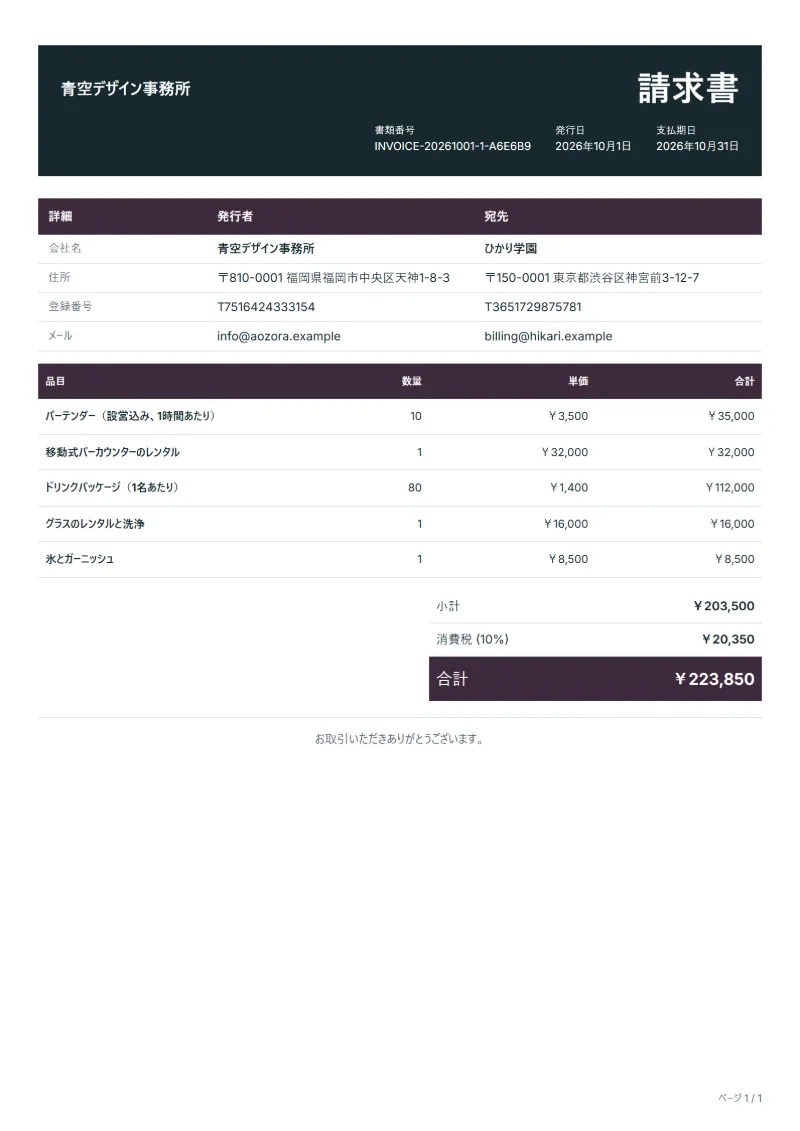Click tax amount ￥20,350
The image size is (800, 1131).
[728, 639]
